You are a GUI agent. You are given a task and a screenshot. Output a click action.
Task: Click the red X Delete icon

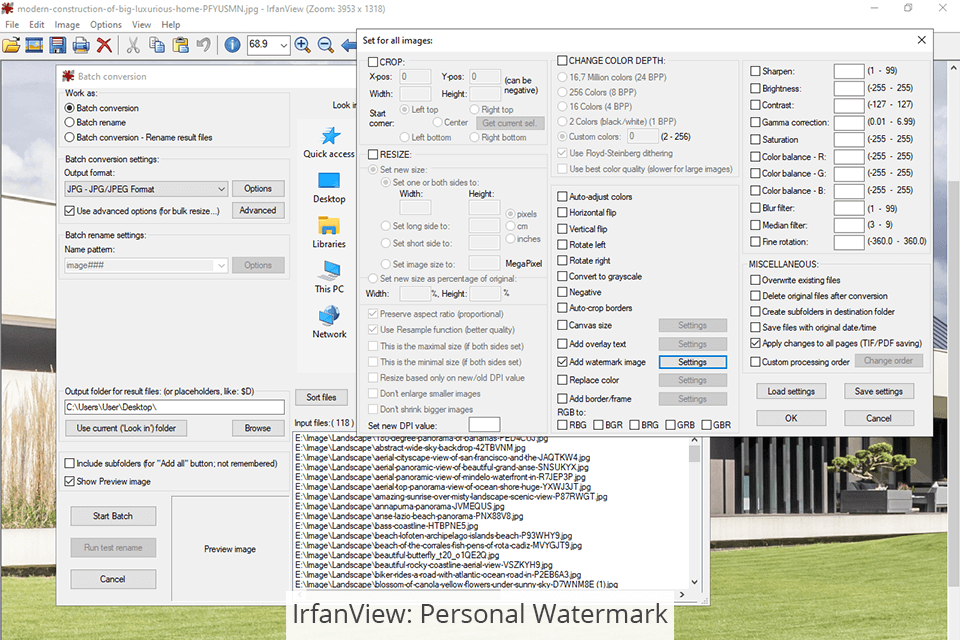coord(105,45)
